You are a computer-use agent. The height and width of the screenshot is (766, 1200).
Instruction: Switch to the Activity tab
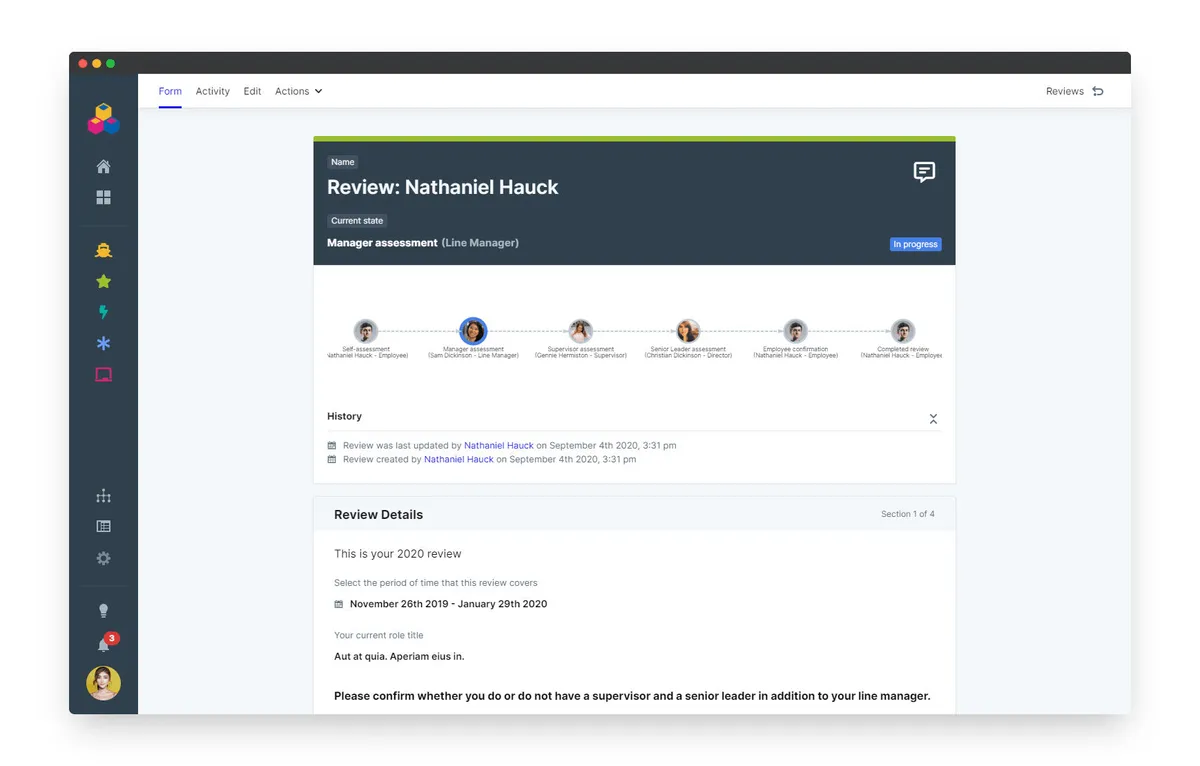pos(213,91)
